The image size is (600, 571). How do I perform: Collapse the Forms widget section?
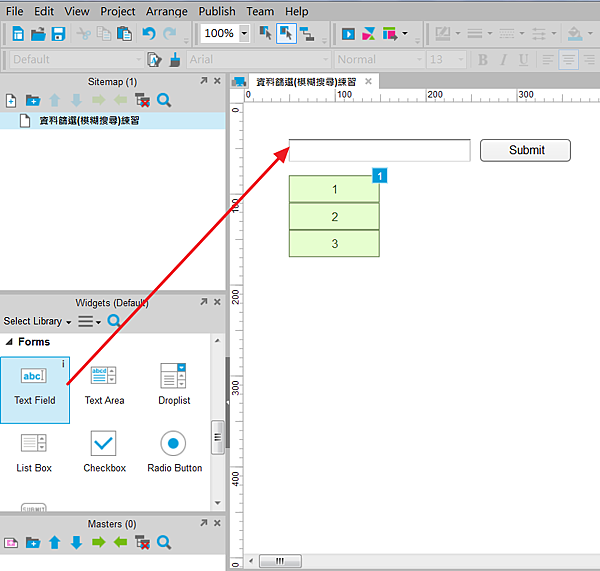[x=9, y=342]
